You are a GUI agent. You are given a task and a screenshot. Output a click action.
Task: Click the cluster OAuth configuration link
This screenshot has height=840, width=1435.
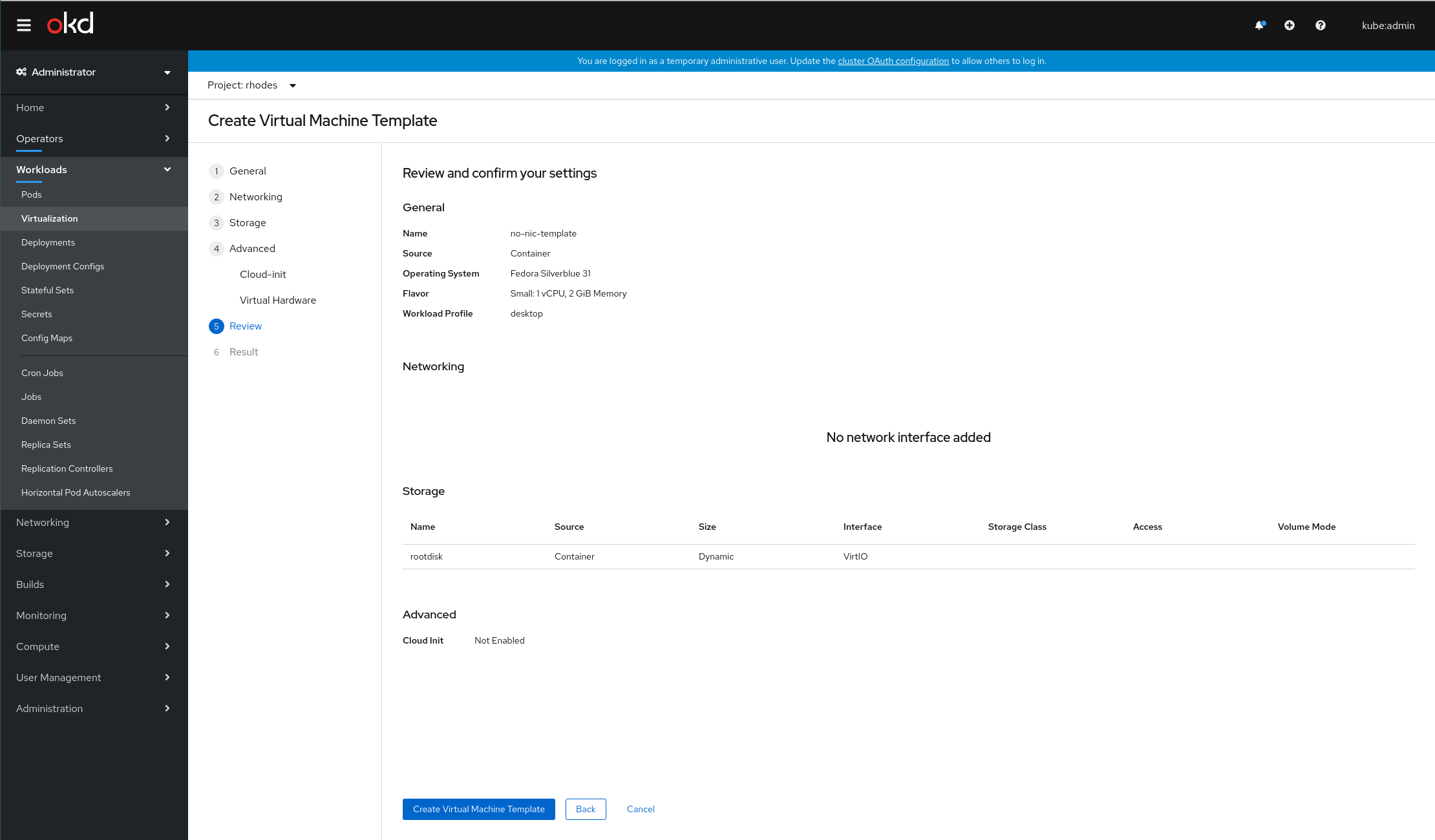(893, 61)
